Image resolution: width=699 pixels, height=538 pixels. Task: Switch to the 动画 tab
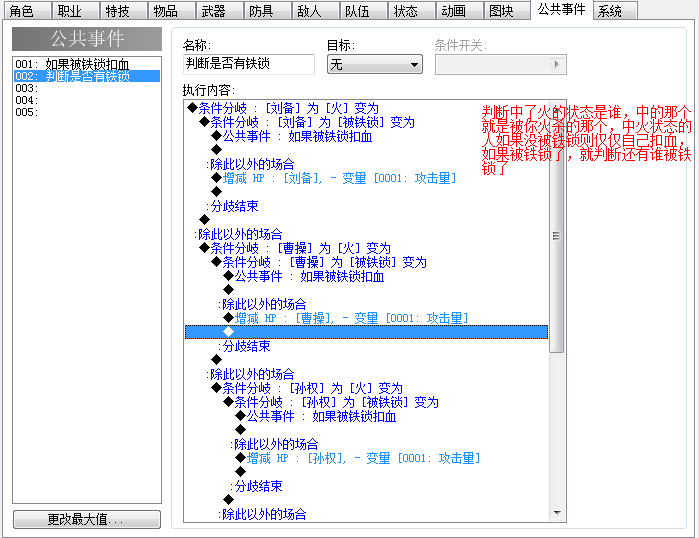coord(459,10)
